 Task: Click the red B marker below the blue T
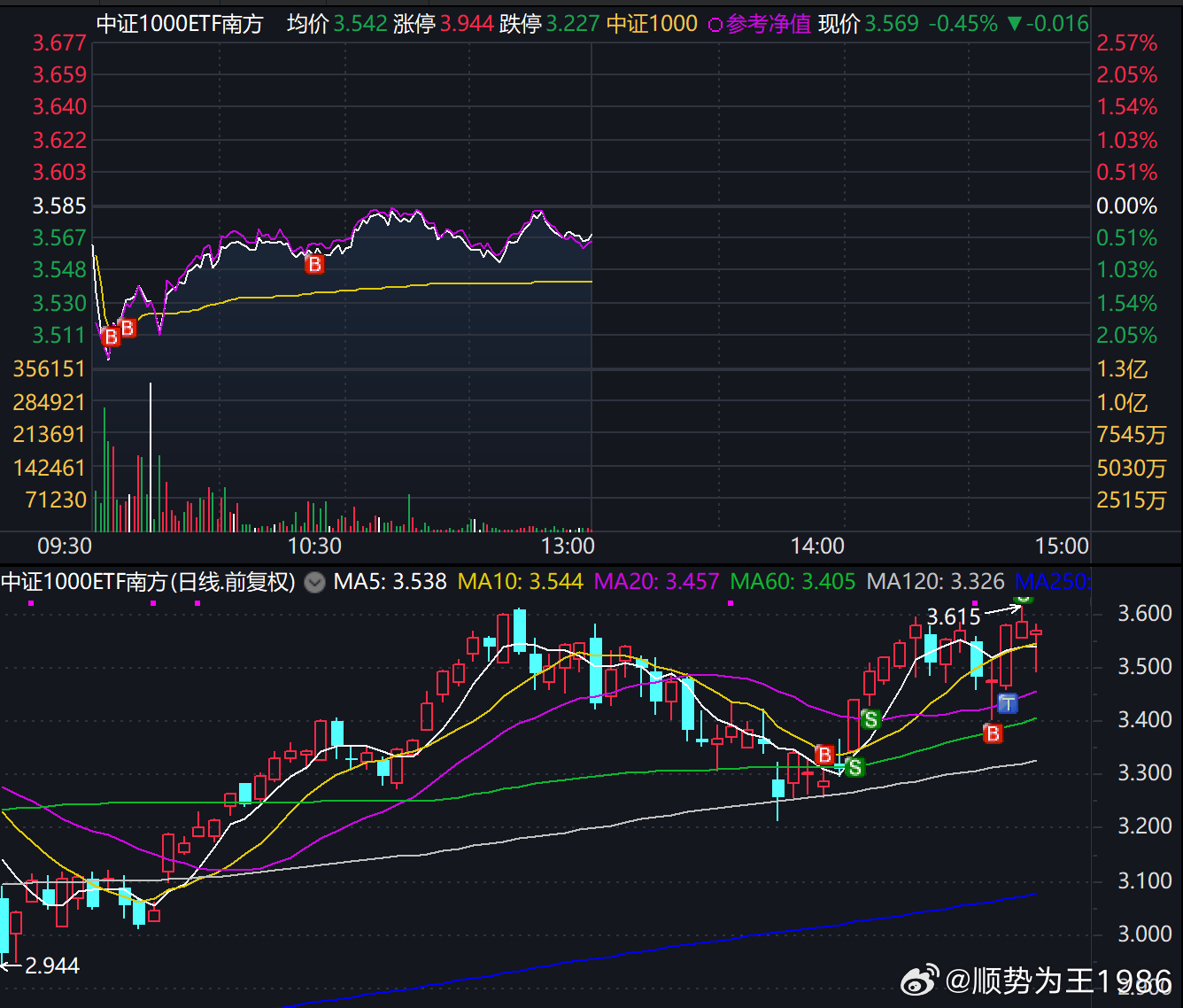pos(993,733)
